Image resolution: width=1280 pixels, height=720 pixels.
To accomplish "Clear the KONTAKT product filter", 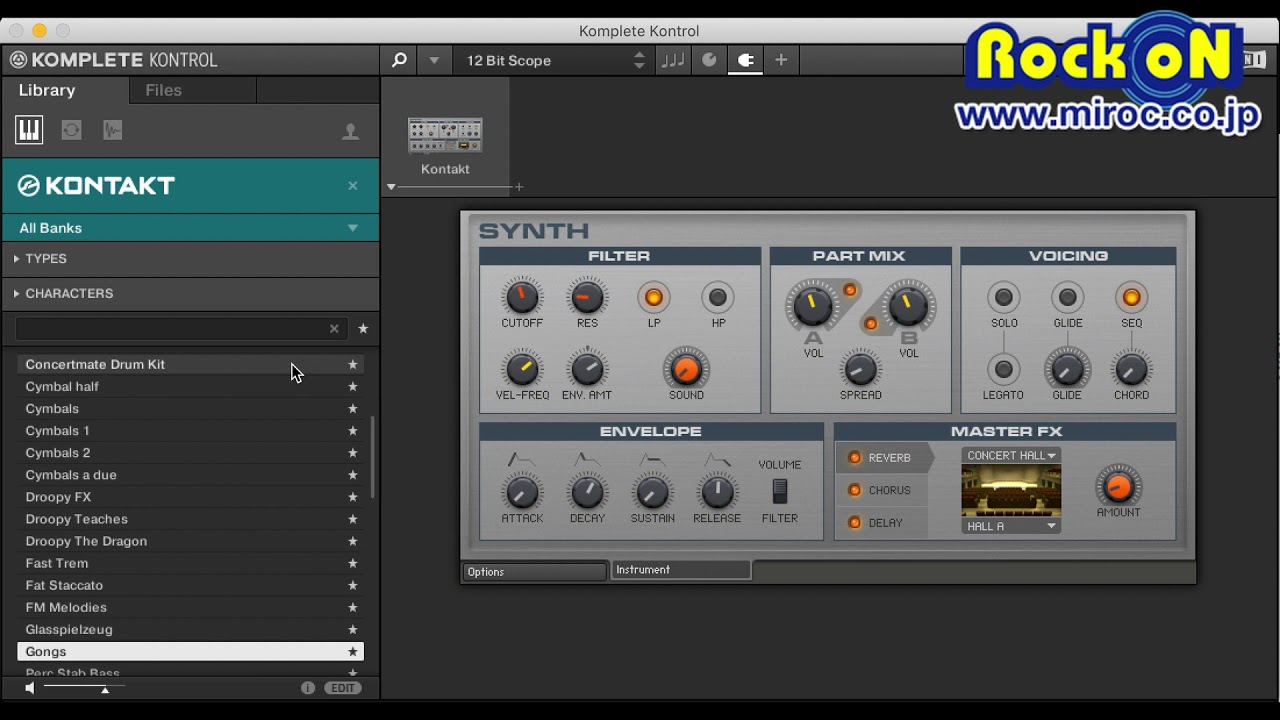I will tap(352, 185).
